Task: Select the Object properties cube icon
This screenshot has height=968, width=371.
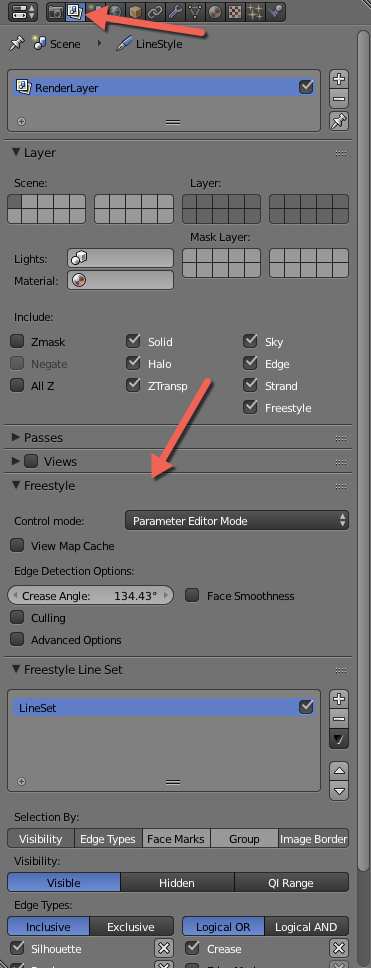Action: pos(135,11)
